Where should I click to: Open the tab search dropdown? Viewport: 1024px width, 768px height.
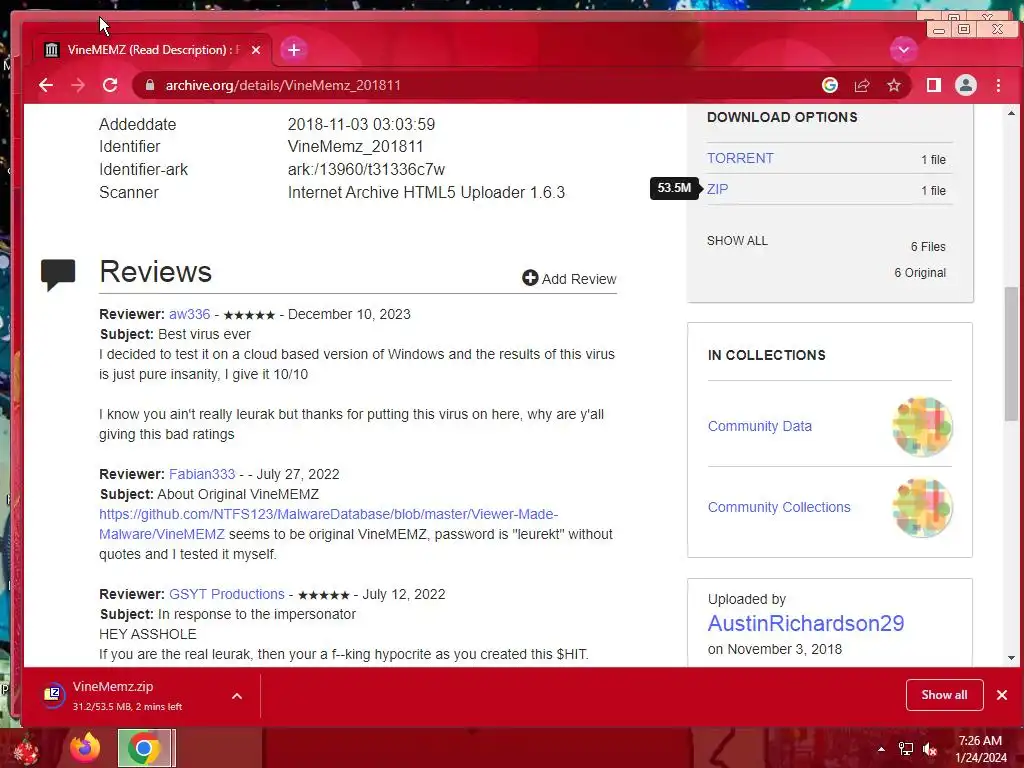[x=903, y=50]
